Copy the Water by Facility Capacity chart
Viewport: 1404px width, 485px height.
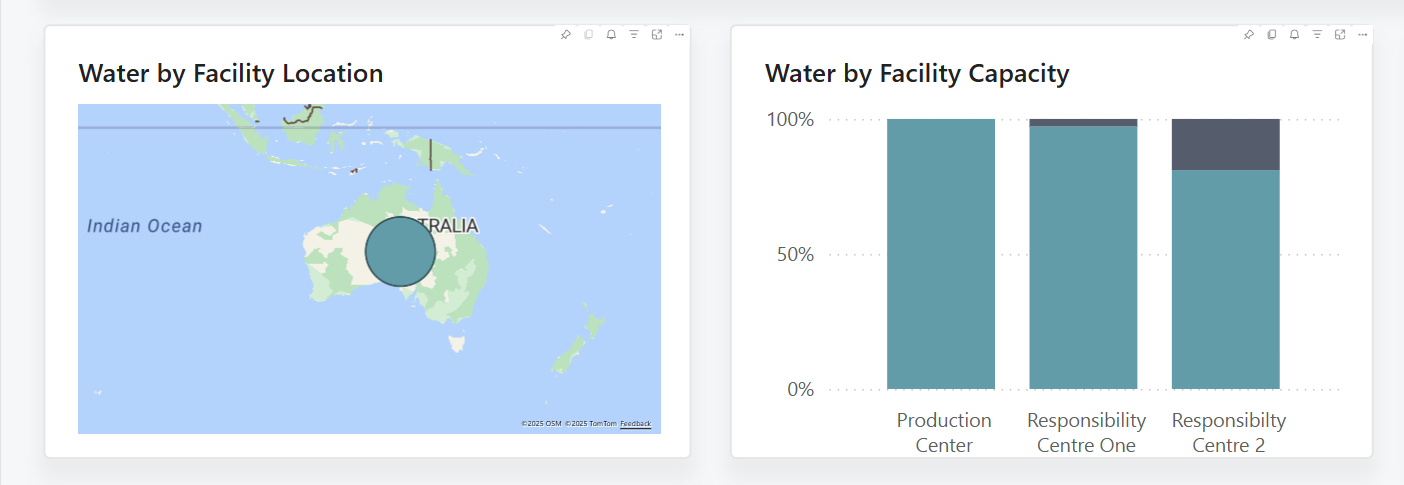[1271, 35]
